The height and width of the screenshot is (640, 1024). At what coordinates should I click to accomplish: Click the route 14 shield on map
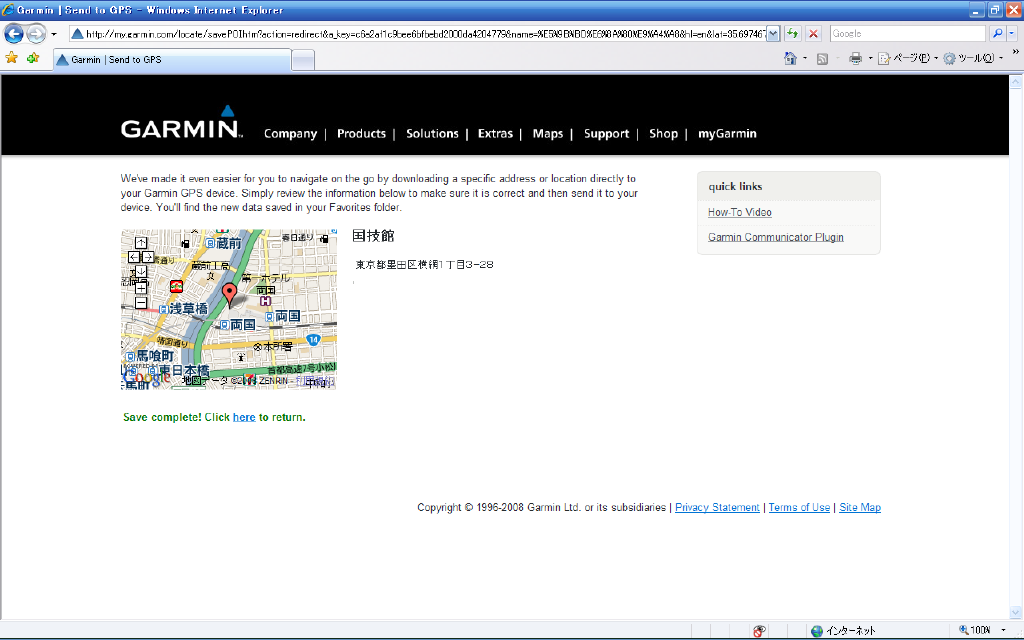(313, 340)
